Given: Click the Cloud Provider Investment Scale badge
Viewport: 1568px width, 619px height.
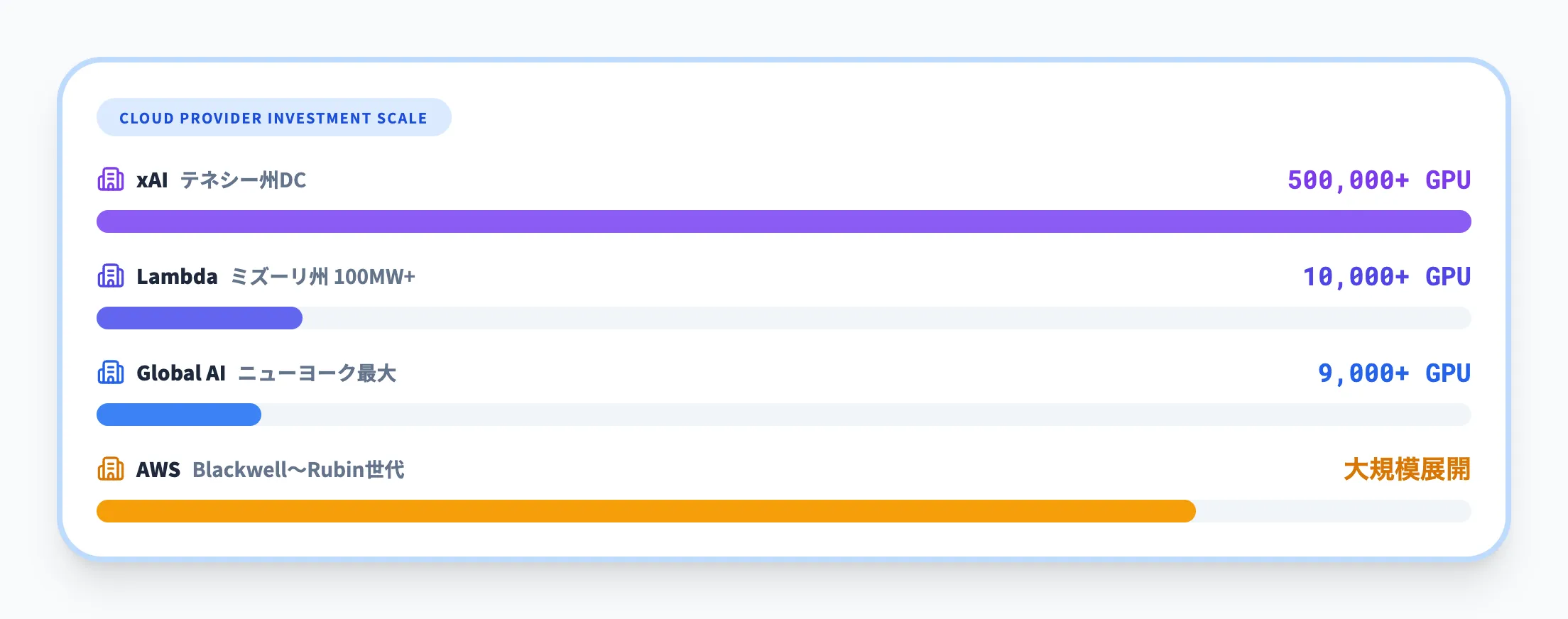Looking at the screenshot, I should pyautogui.click(x=273, y=118).
